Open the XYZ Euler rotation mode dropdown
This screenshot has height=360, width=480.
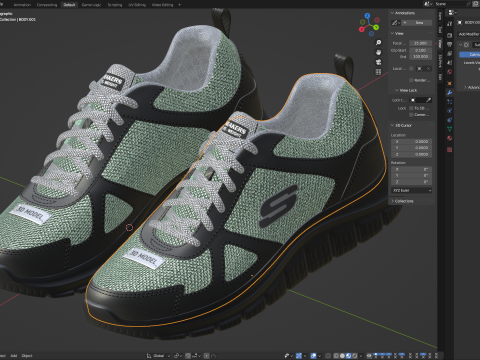[412, 190]
